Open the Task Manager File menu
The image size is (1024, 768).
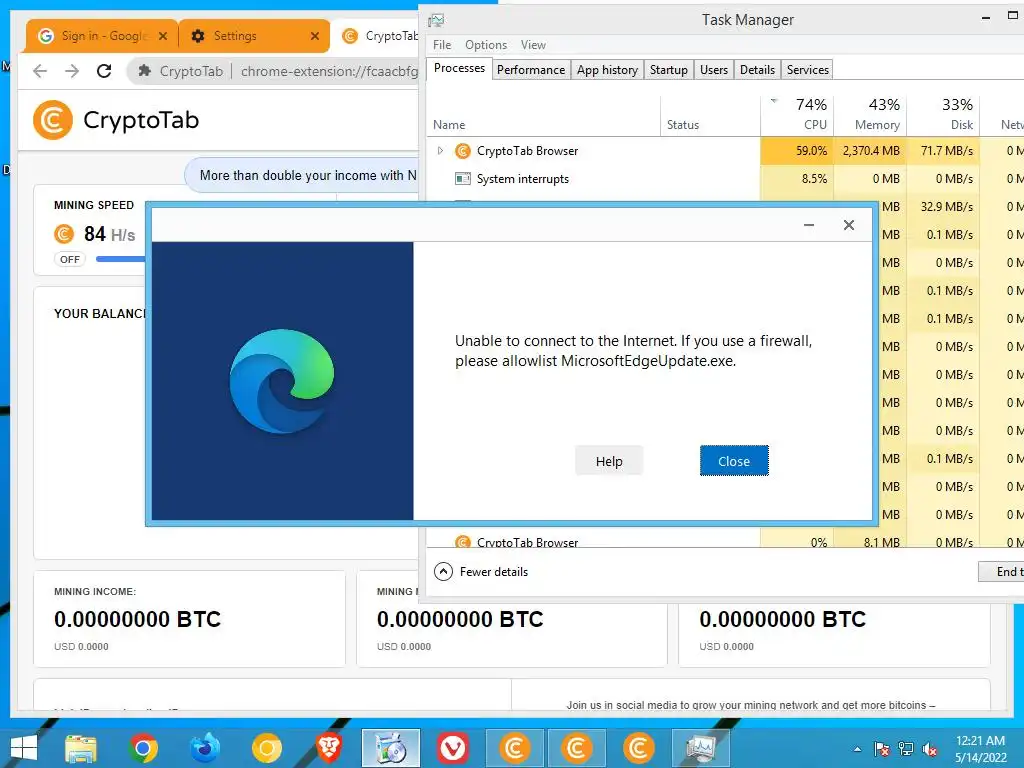(x=442, y=45)
